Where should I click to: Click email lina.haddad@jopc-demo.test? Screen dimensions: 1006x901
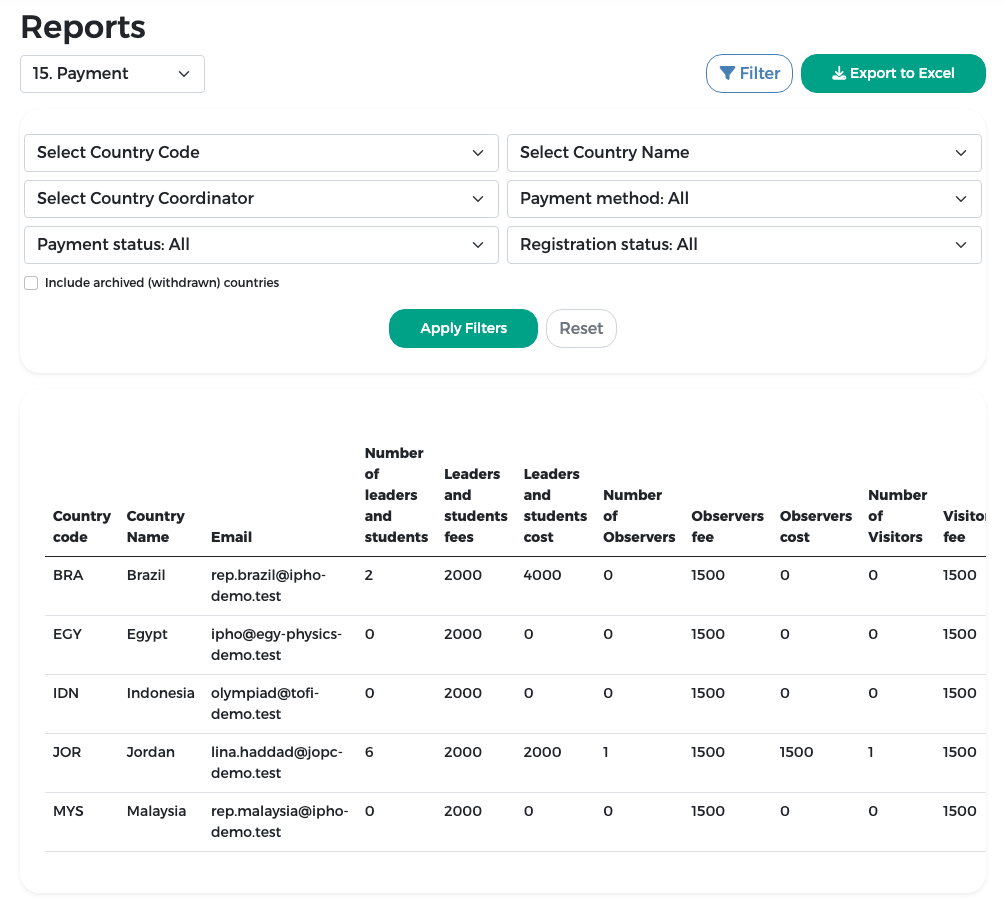[x=277, y=763]
